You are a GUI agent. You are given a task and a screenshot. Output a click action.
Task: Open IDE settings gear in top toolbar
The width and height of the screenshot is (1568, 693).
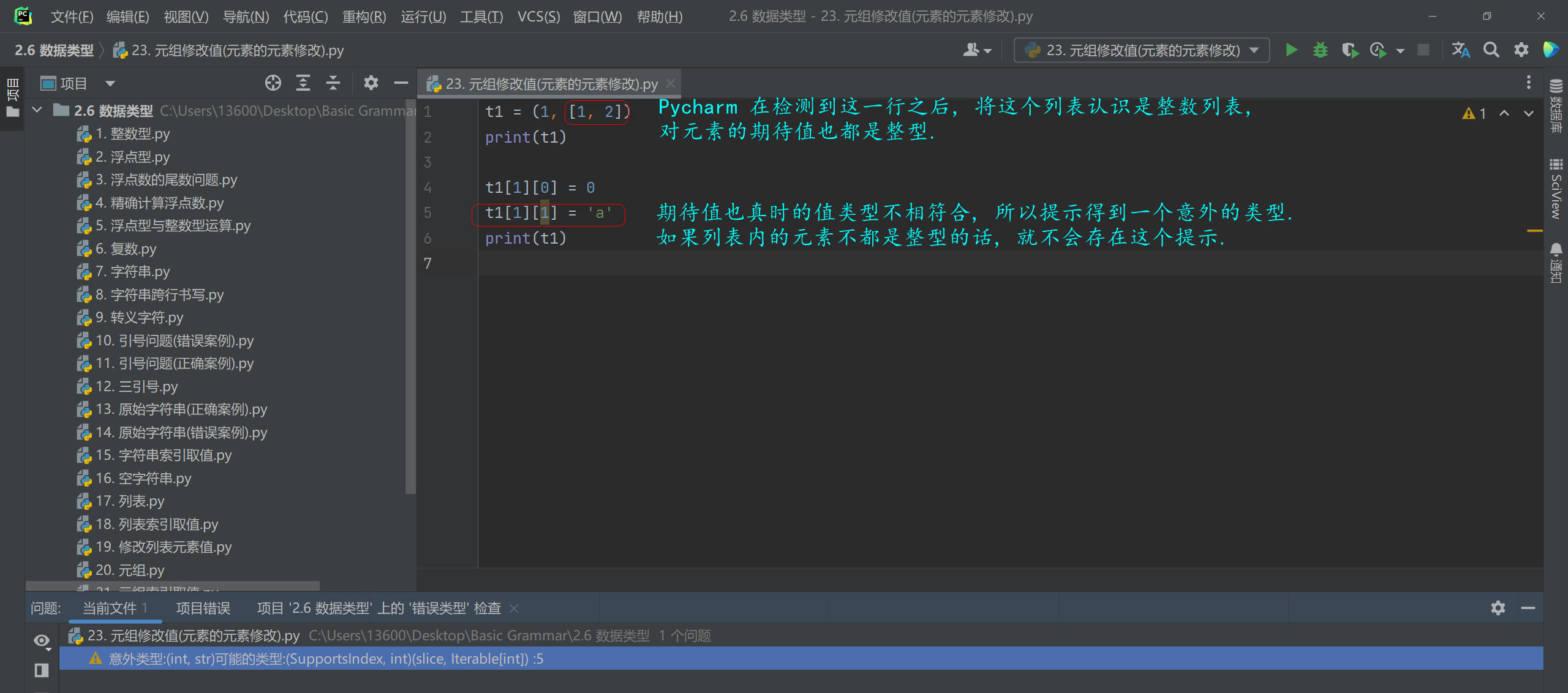tap(1521, 50)
